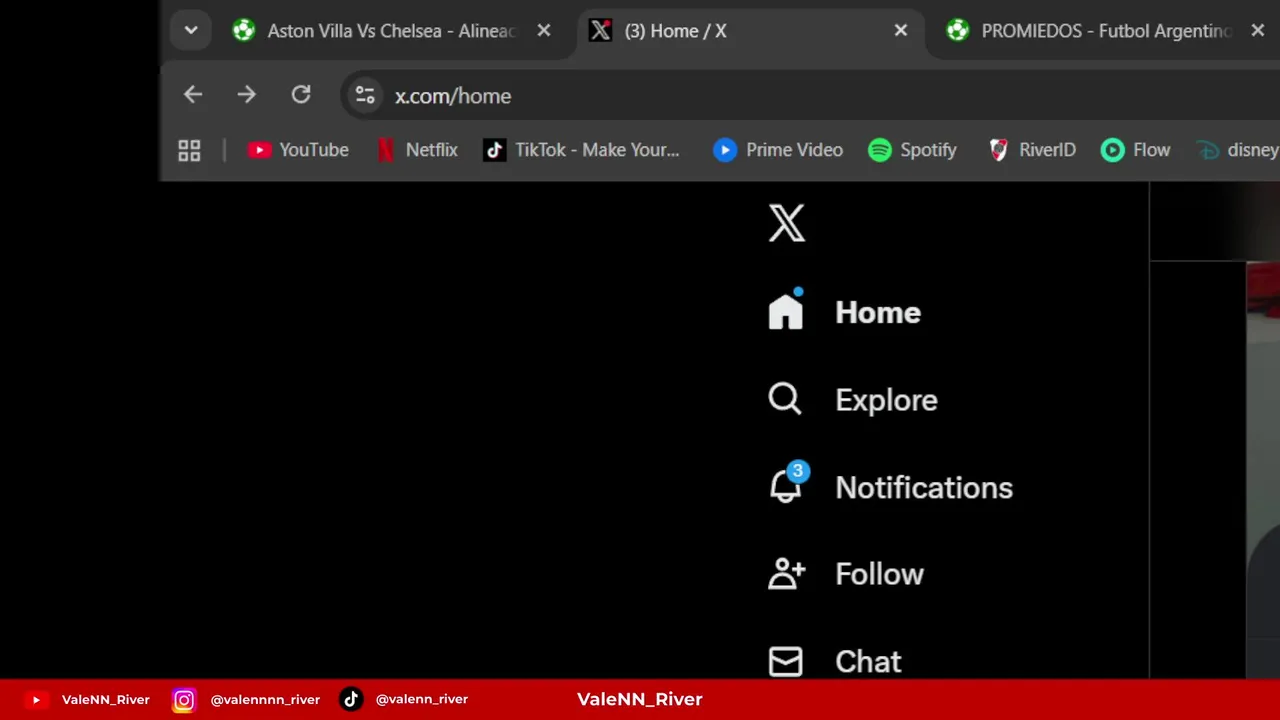Open YouTube bookmark
The height and width of the screenshot is (720, 1280).
tap(298, 150)
